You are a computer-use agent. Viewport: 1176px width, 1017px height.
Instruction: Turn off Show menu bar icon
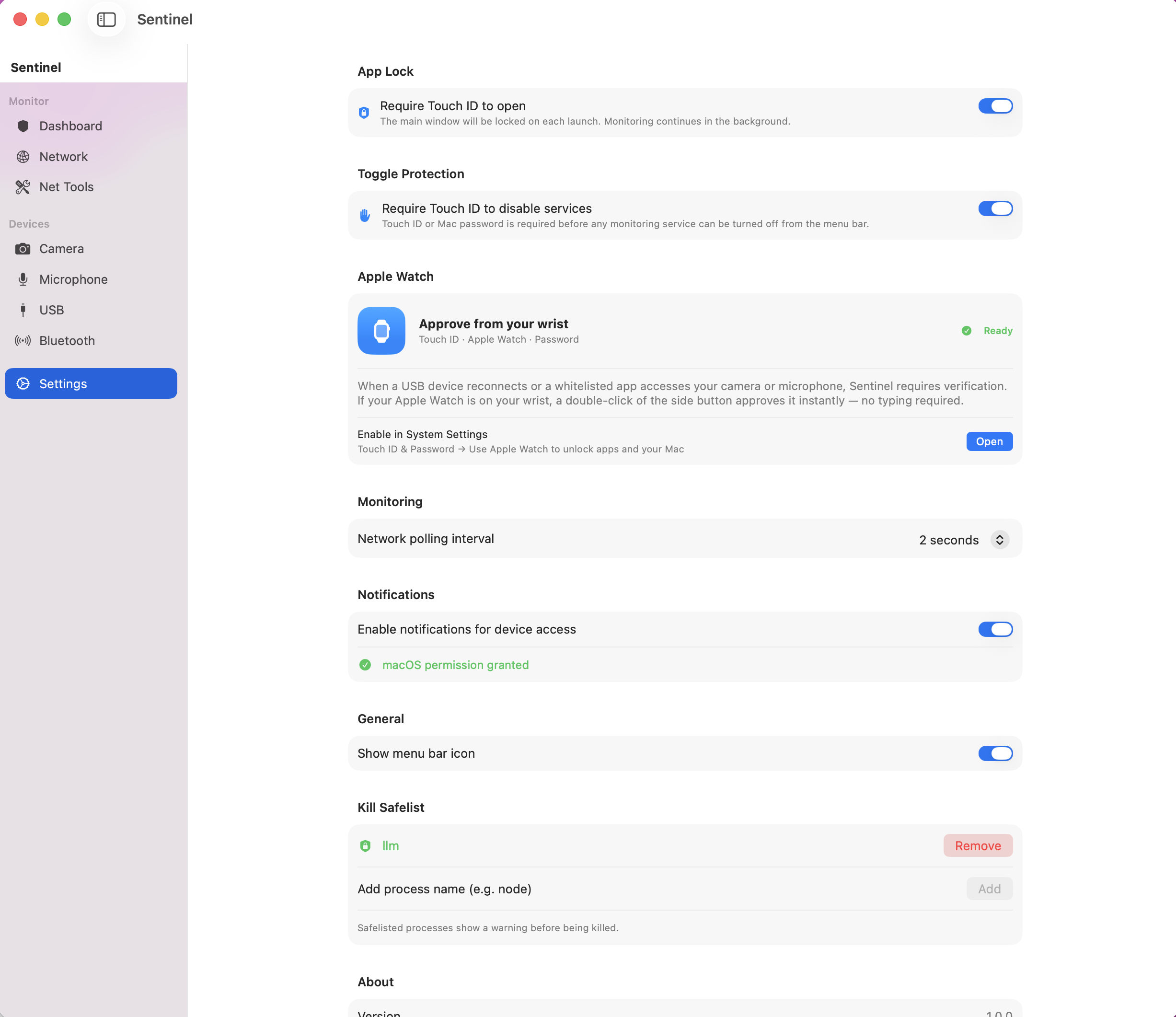[x=995, y=753]
